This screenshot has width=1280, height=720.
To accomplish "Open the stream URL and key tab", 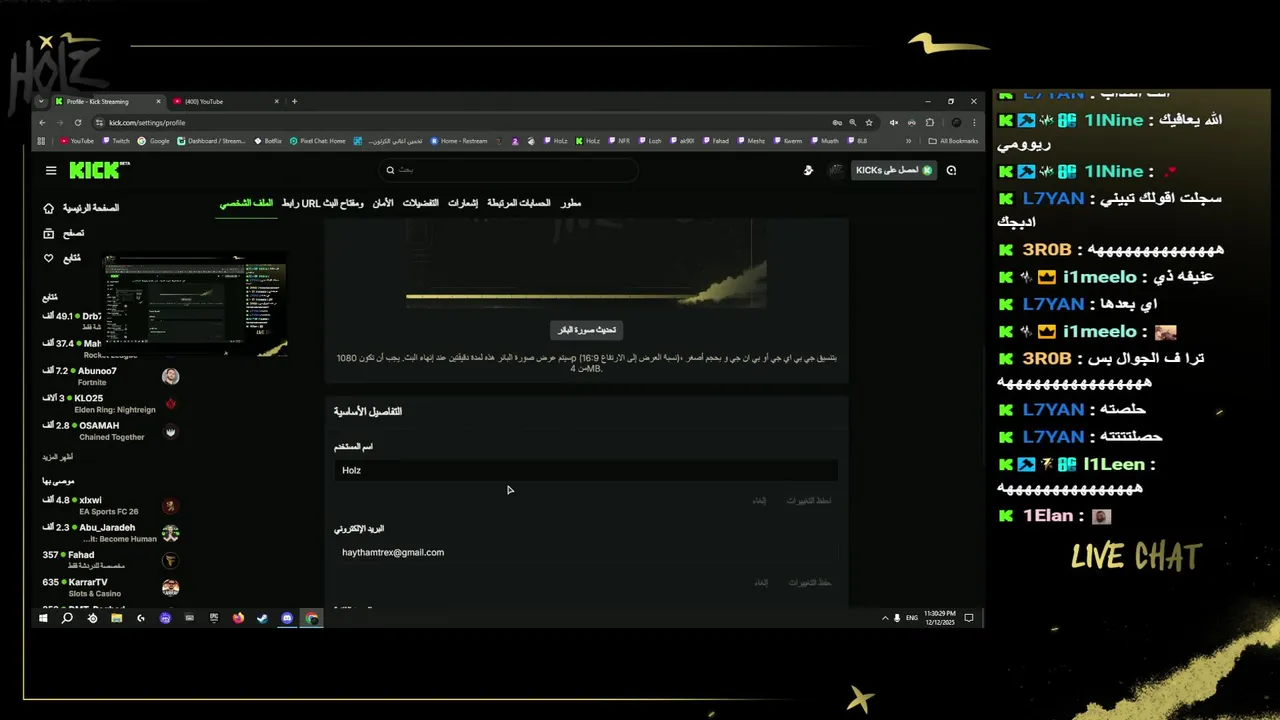I will (322, 203).
